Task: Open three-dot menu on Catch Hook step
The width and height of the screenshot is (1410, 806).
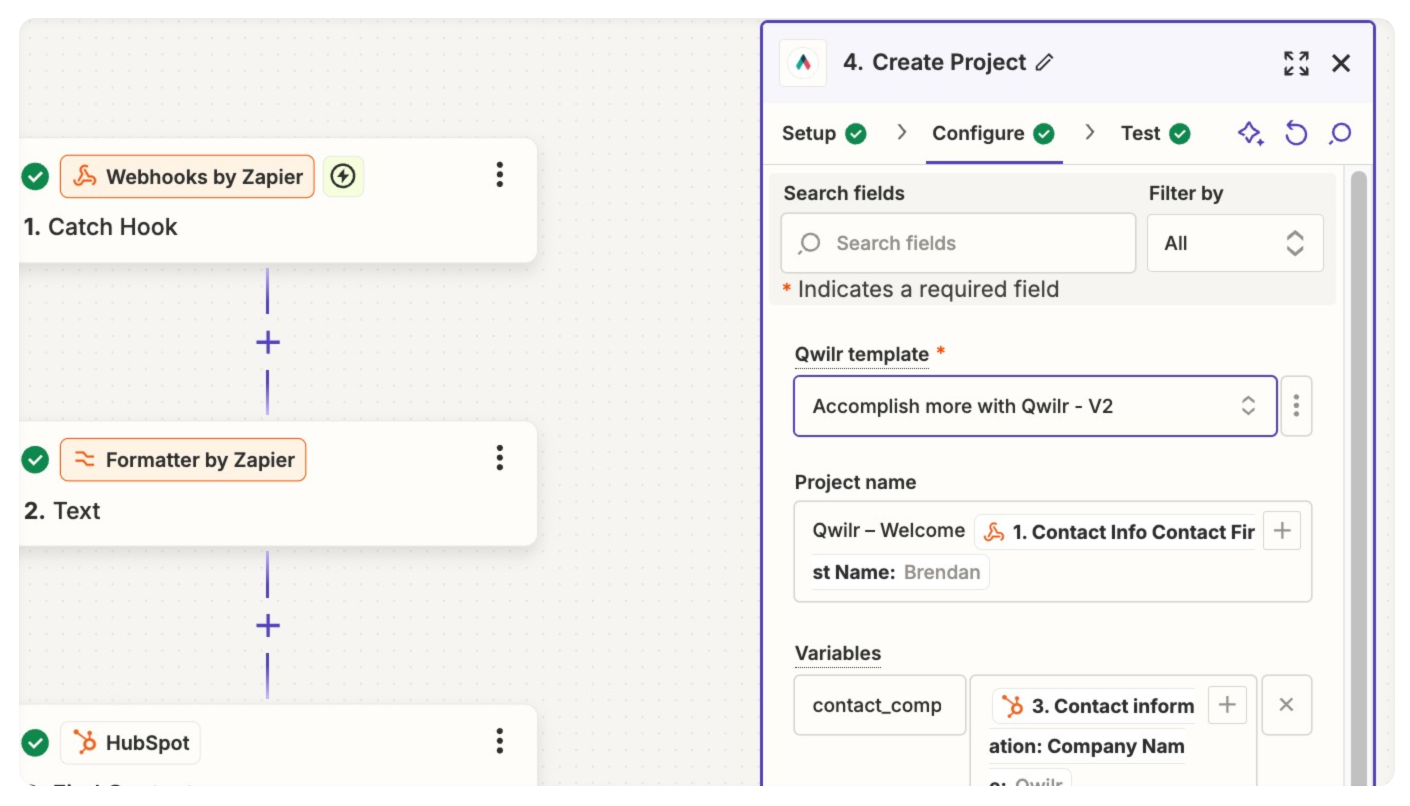Action: 500,176
